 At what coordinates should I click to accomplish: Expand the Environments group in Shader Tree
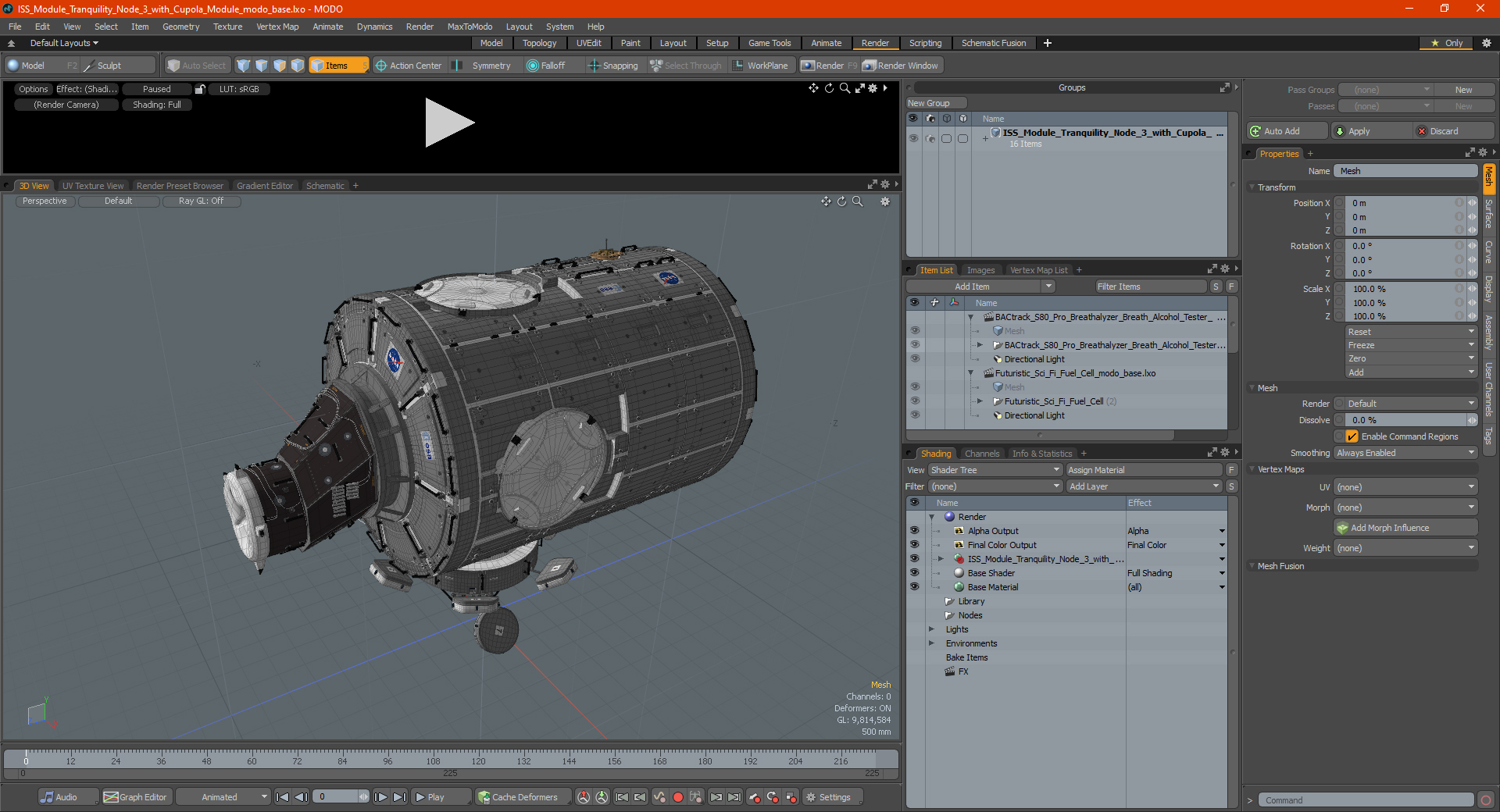(x=931, y=643)
